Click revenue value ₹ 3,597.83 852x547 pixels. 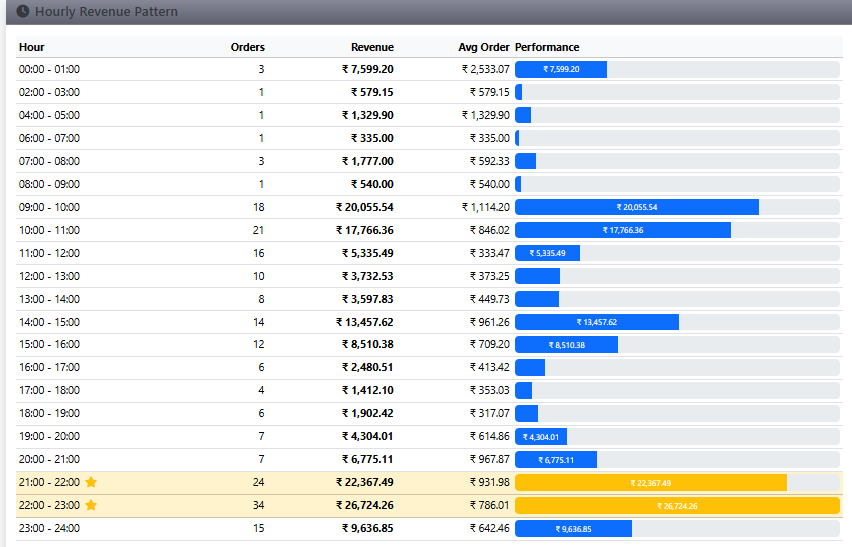pyautogui.click(x=368, y=299)
